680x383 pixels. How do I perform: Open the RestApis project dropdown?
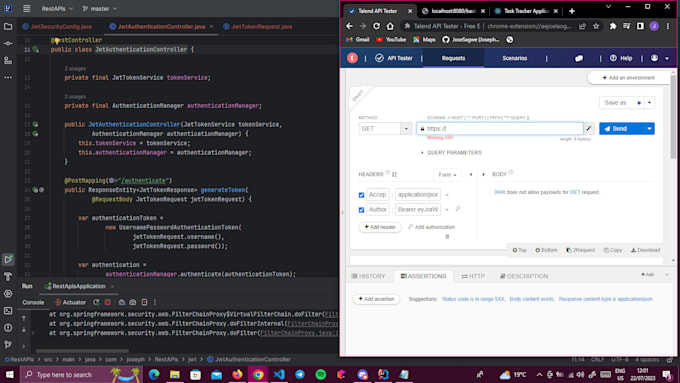coord(57,8)
